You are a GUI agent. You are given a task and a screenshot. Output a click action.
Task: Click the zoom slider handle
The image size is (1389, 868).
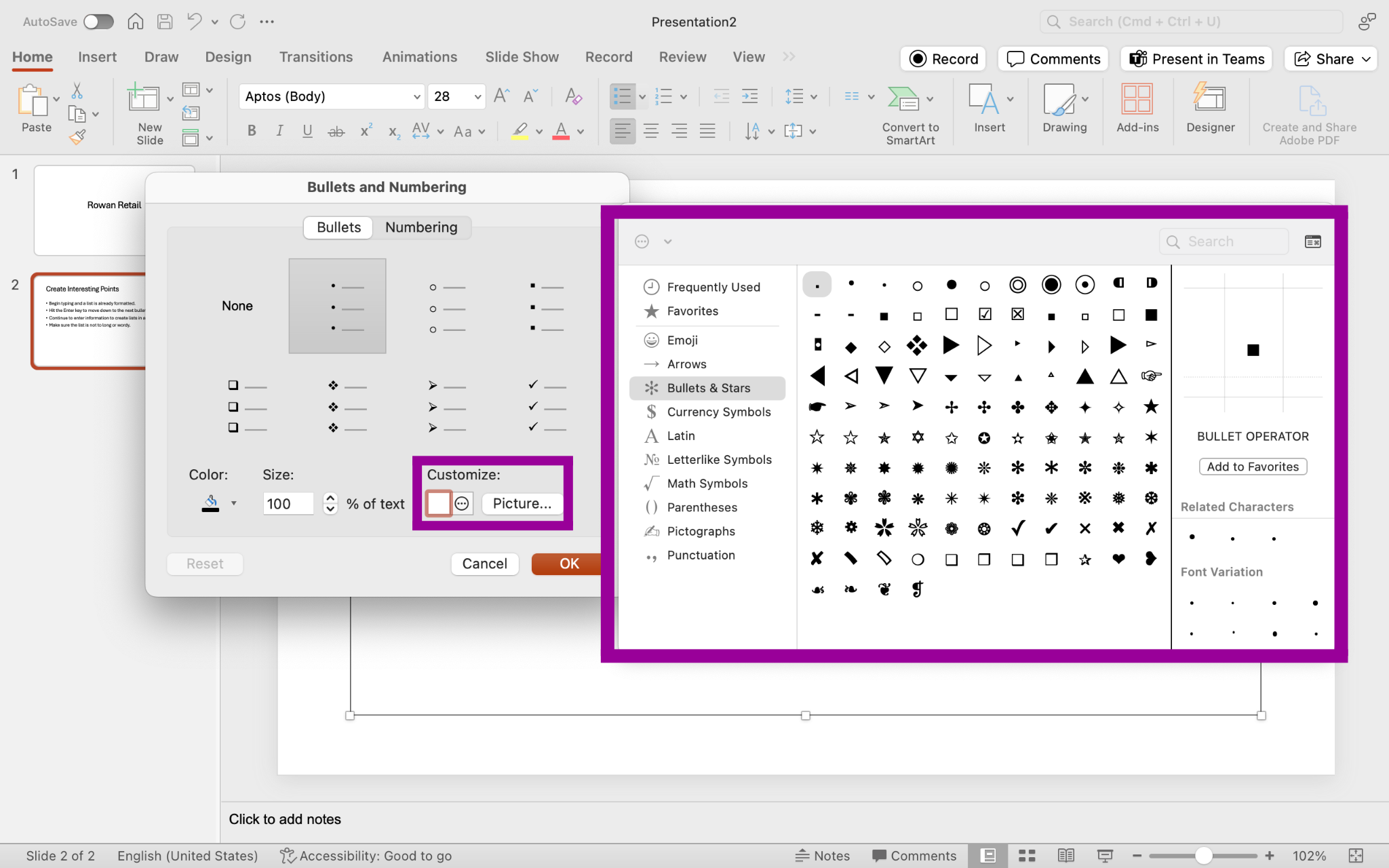click(1203, 856)
